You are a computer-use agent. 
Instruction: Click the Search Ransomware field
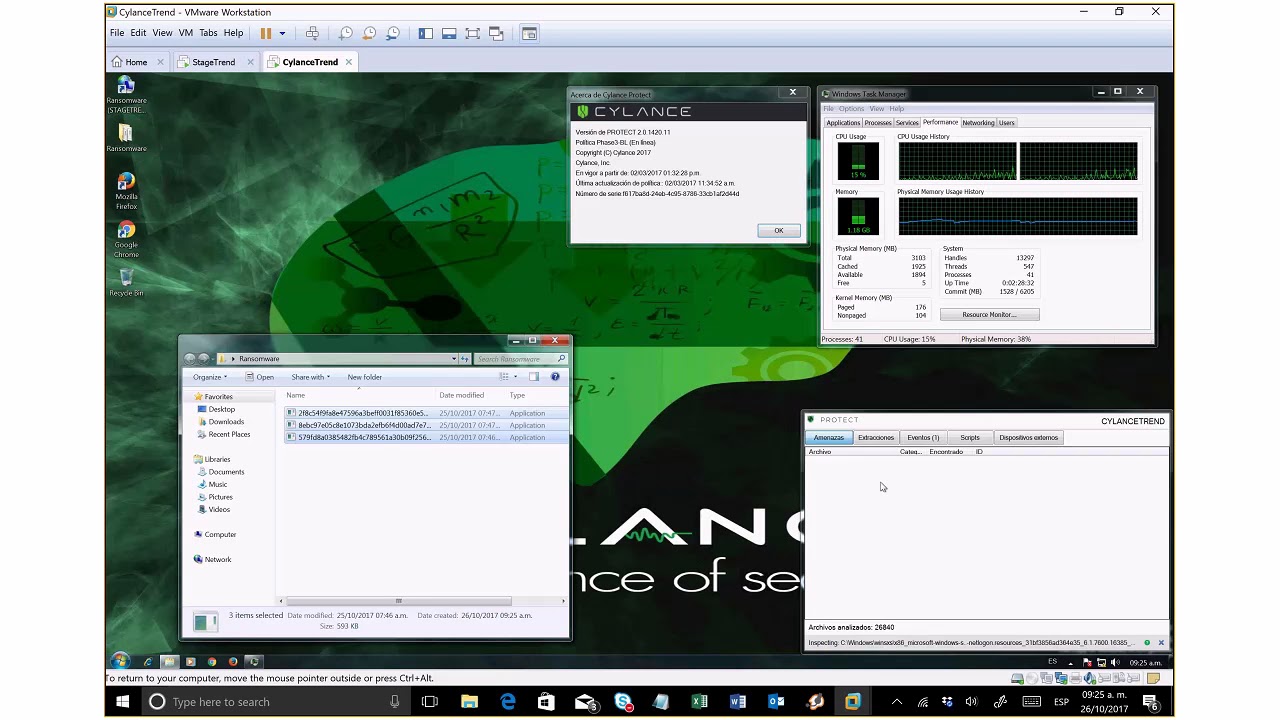[521, 359]
